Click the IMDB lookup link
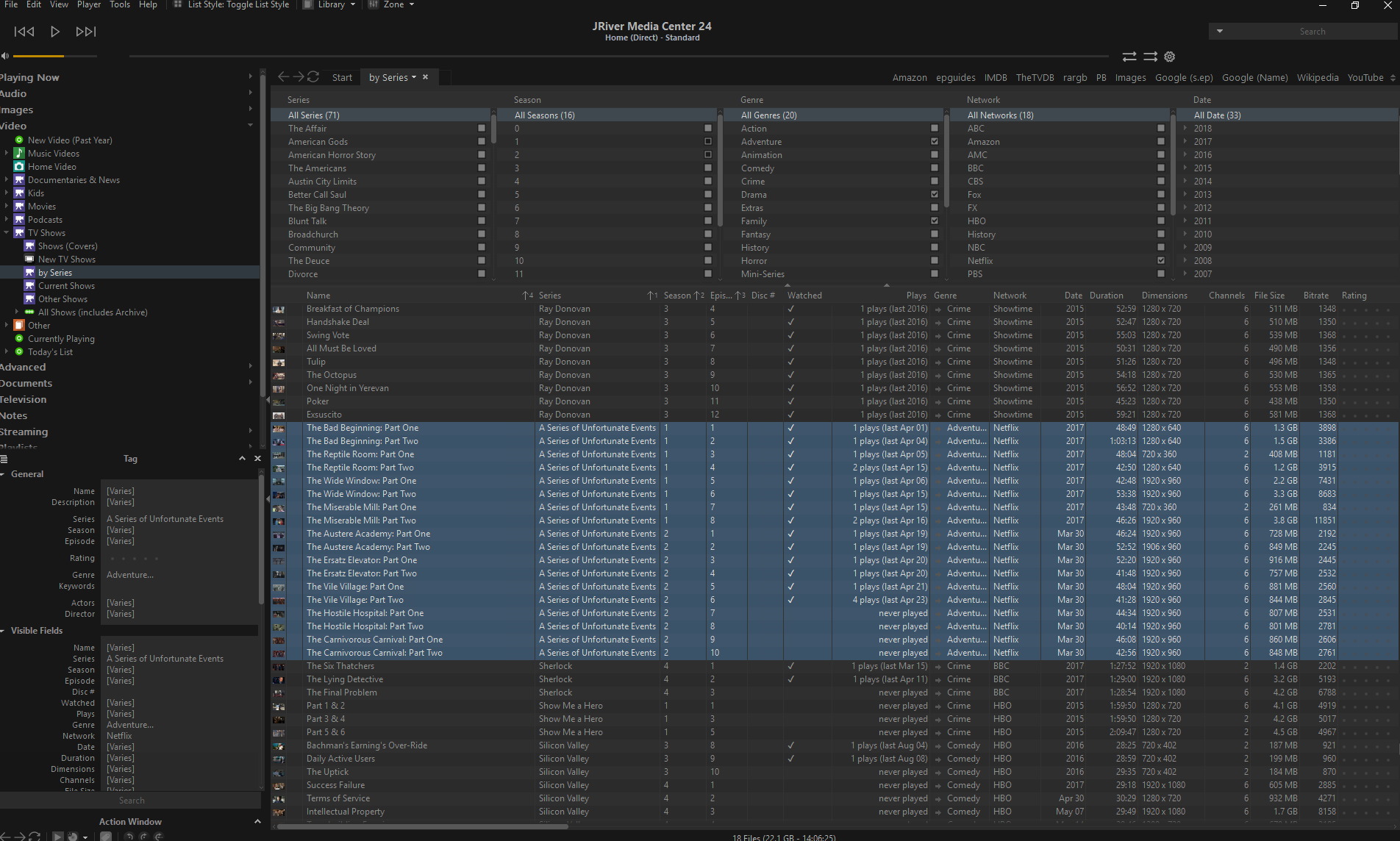The width and height of the screenshot is (1400, 841). [995, 78]
